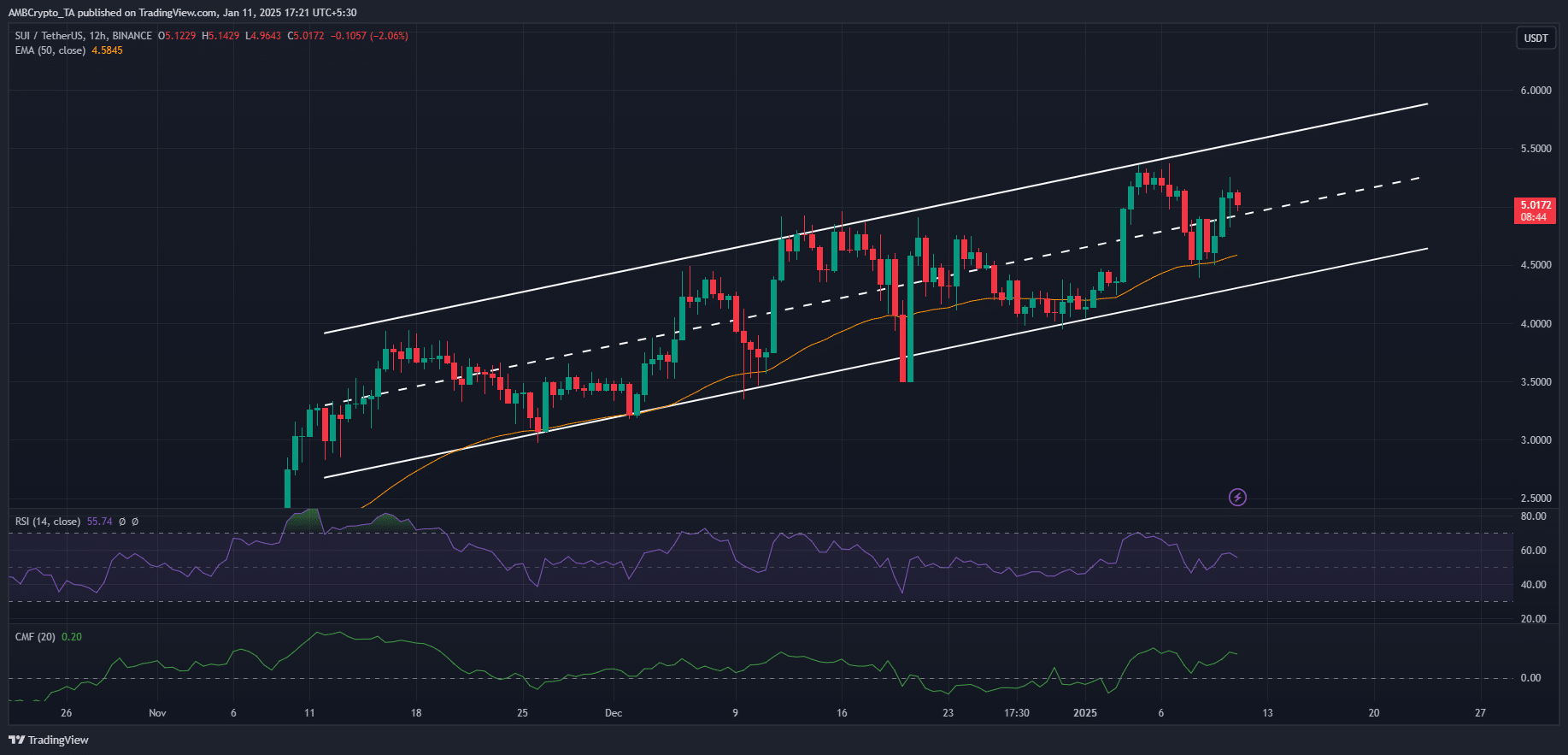Click the 2025 label on the time axis
This screenshot has width=1568, height=755.
point(1084,713)
